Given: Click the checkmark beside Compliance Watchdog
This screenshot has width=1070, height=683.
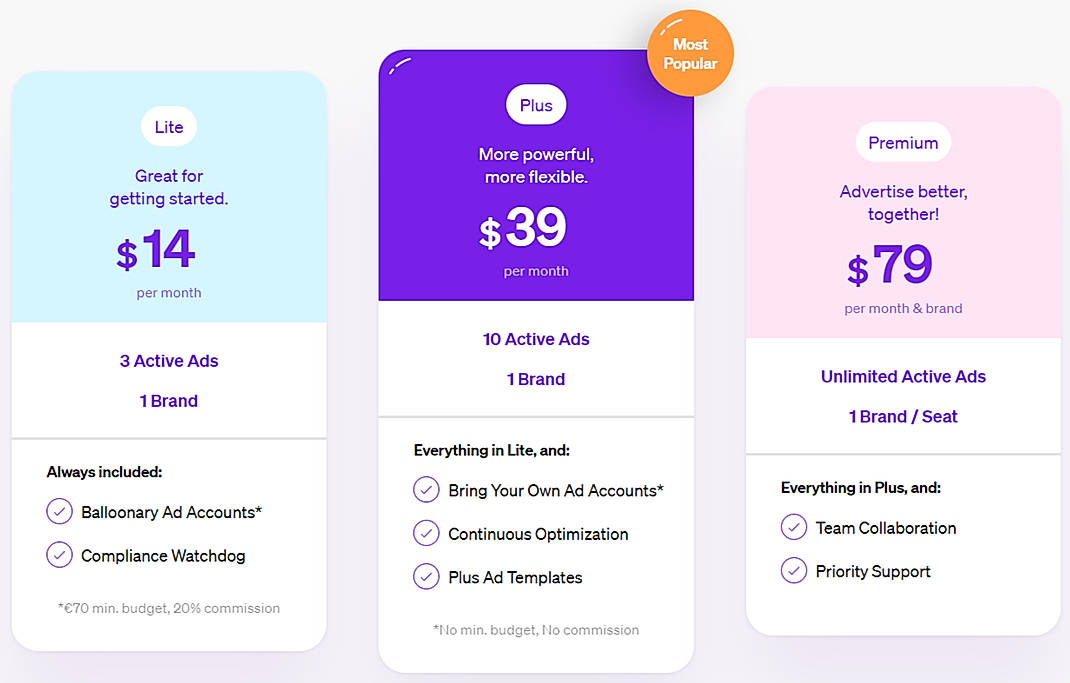Looking at the screenshot, I should tap(60, 556).
